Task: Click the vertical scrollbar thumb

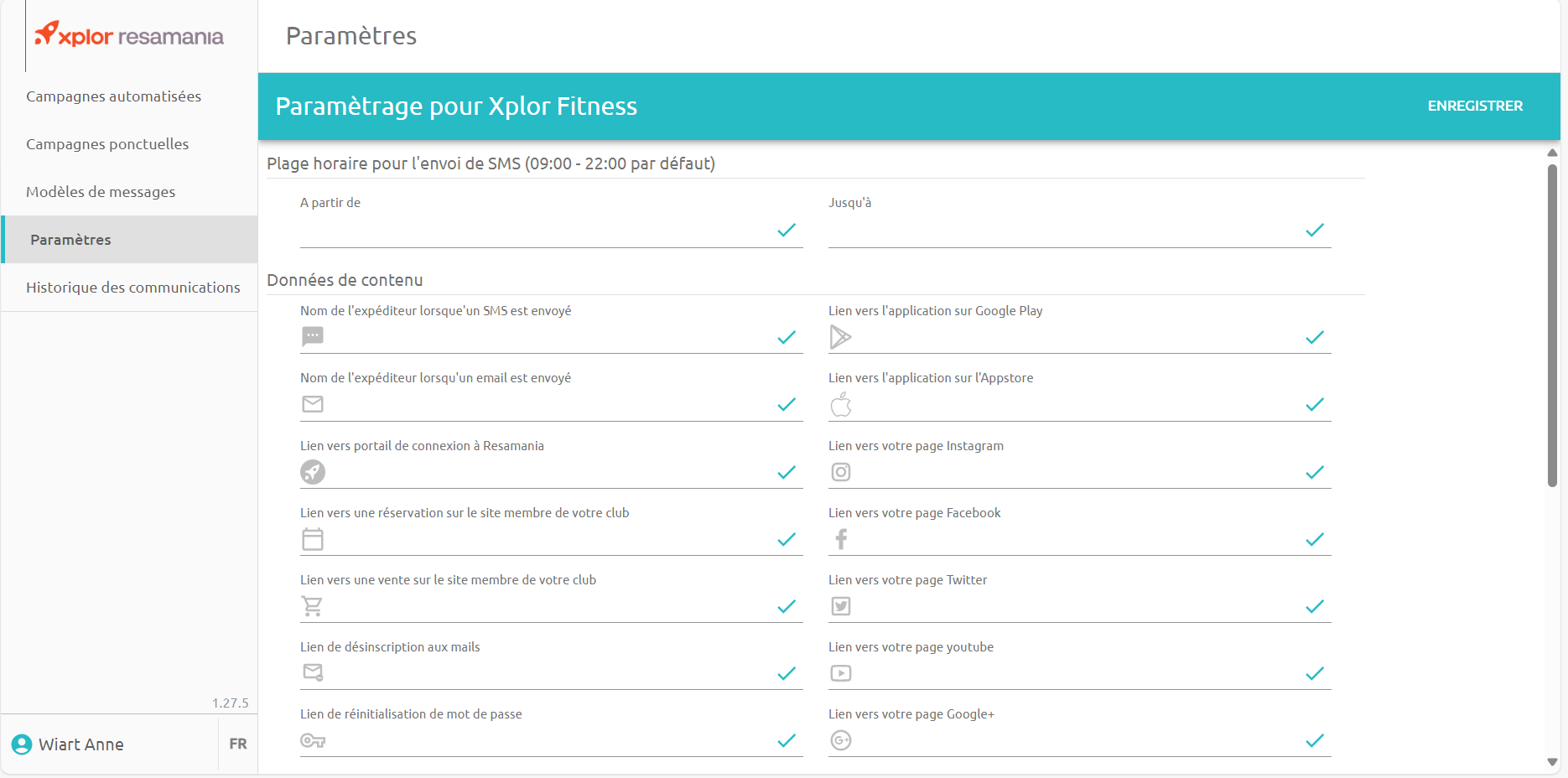Action: pos(1552,325)
